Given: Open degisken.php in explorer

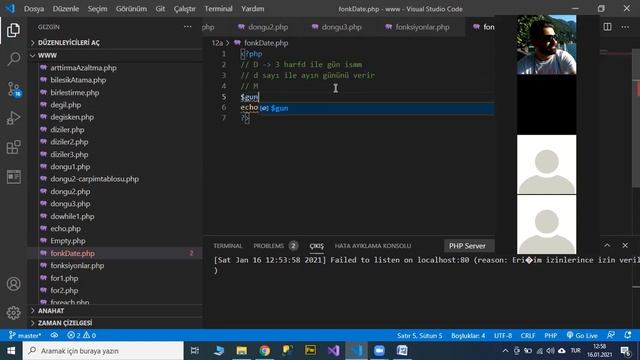Looking at the screenshot, I should (x=72, y=117).
